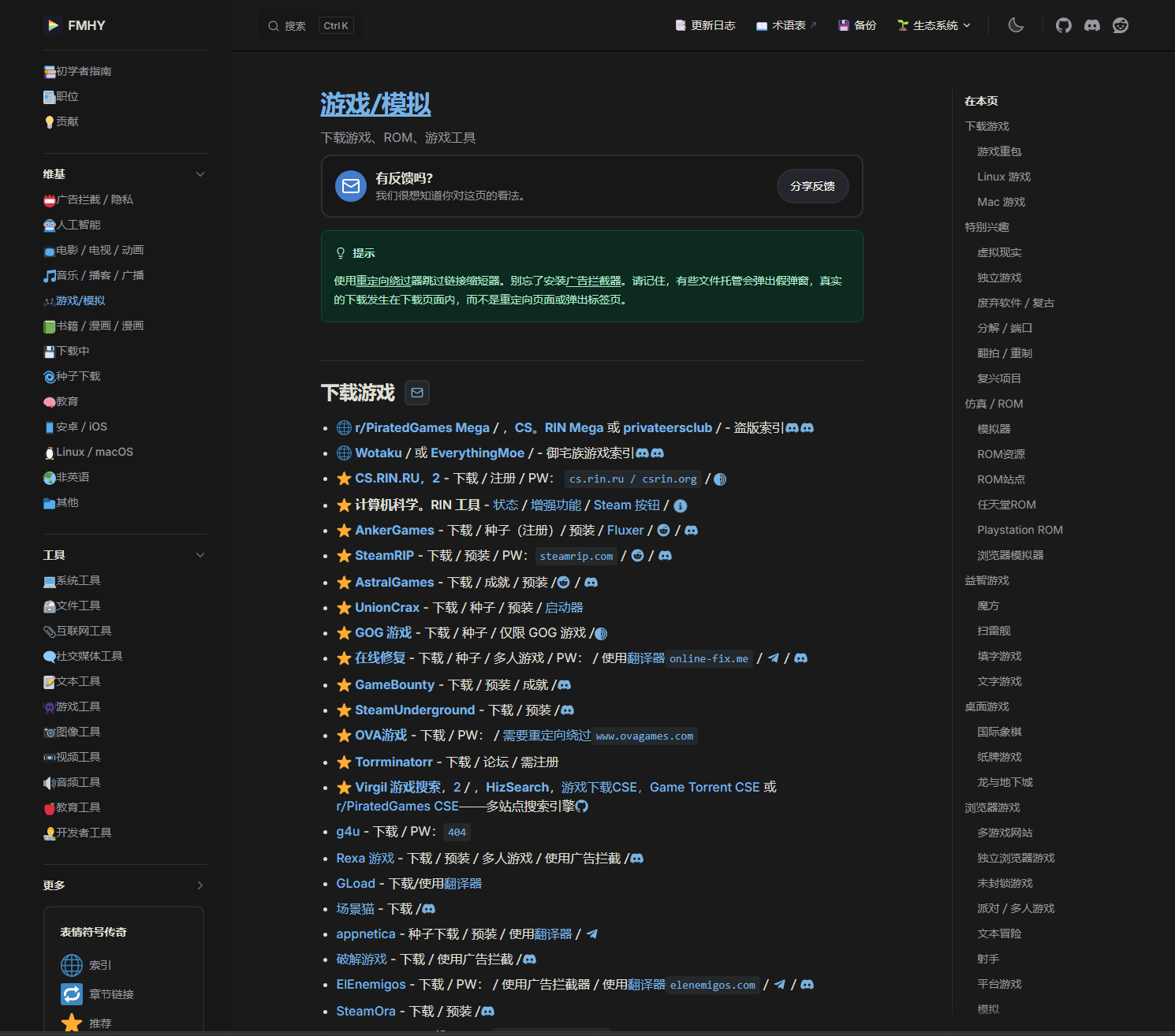Click envelope icon beside 下载游戏 heading
The width and height of the screenshot is (1175, 1036).
point(417,393)
